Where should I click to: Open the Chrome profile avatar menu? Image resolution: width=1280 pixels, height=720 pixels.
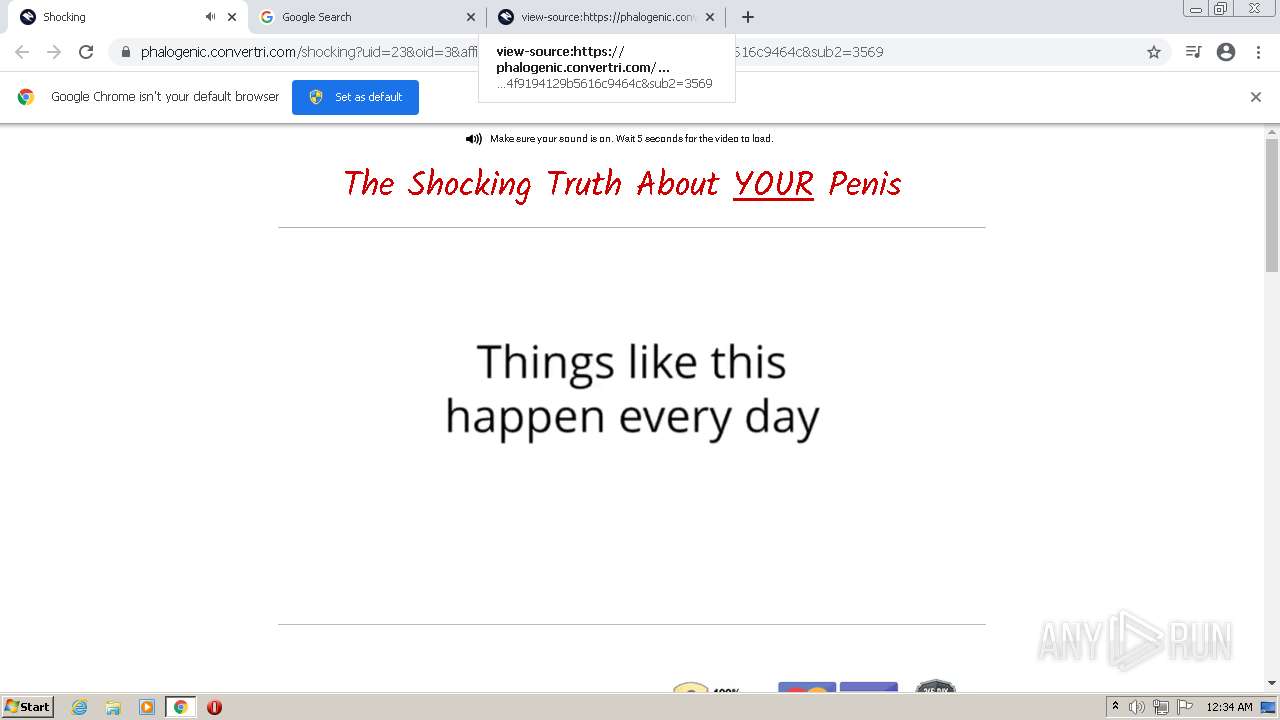(1226, 52)
